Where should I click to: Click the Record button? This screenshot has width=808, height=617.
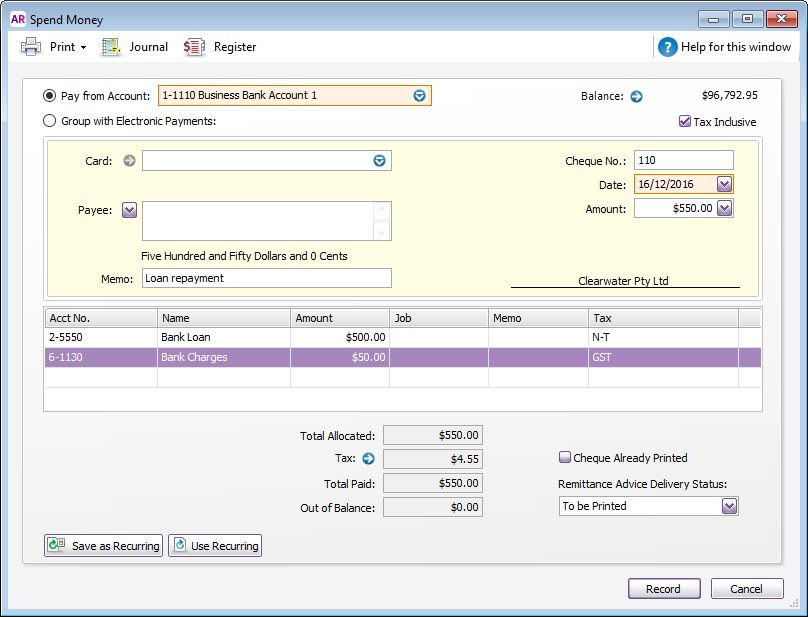663,589
